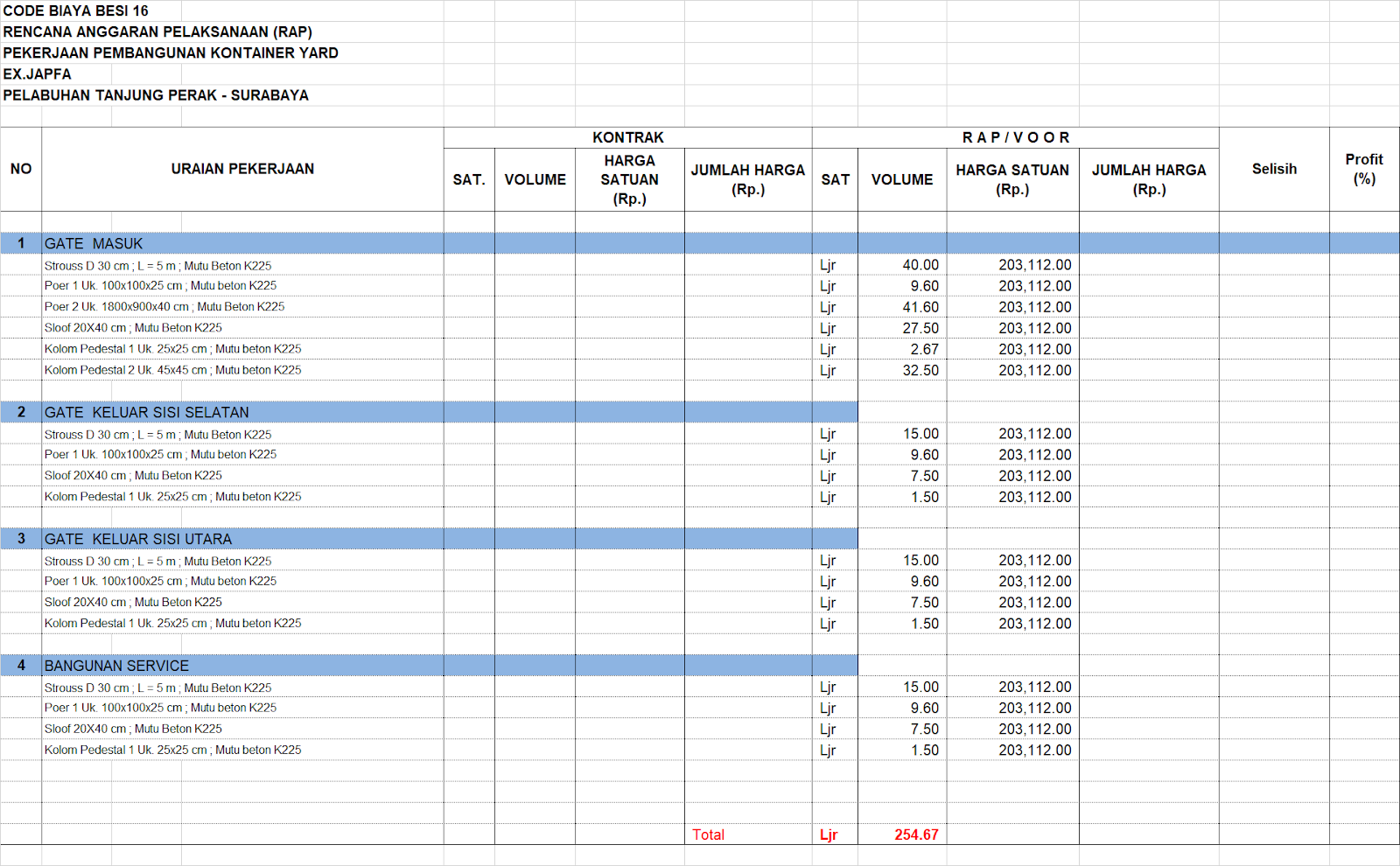Click the 'GATE MASUK' section row
1400x866 pixels.
pos(700,243)
